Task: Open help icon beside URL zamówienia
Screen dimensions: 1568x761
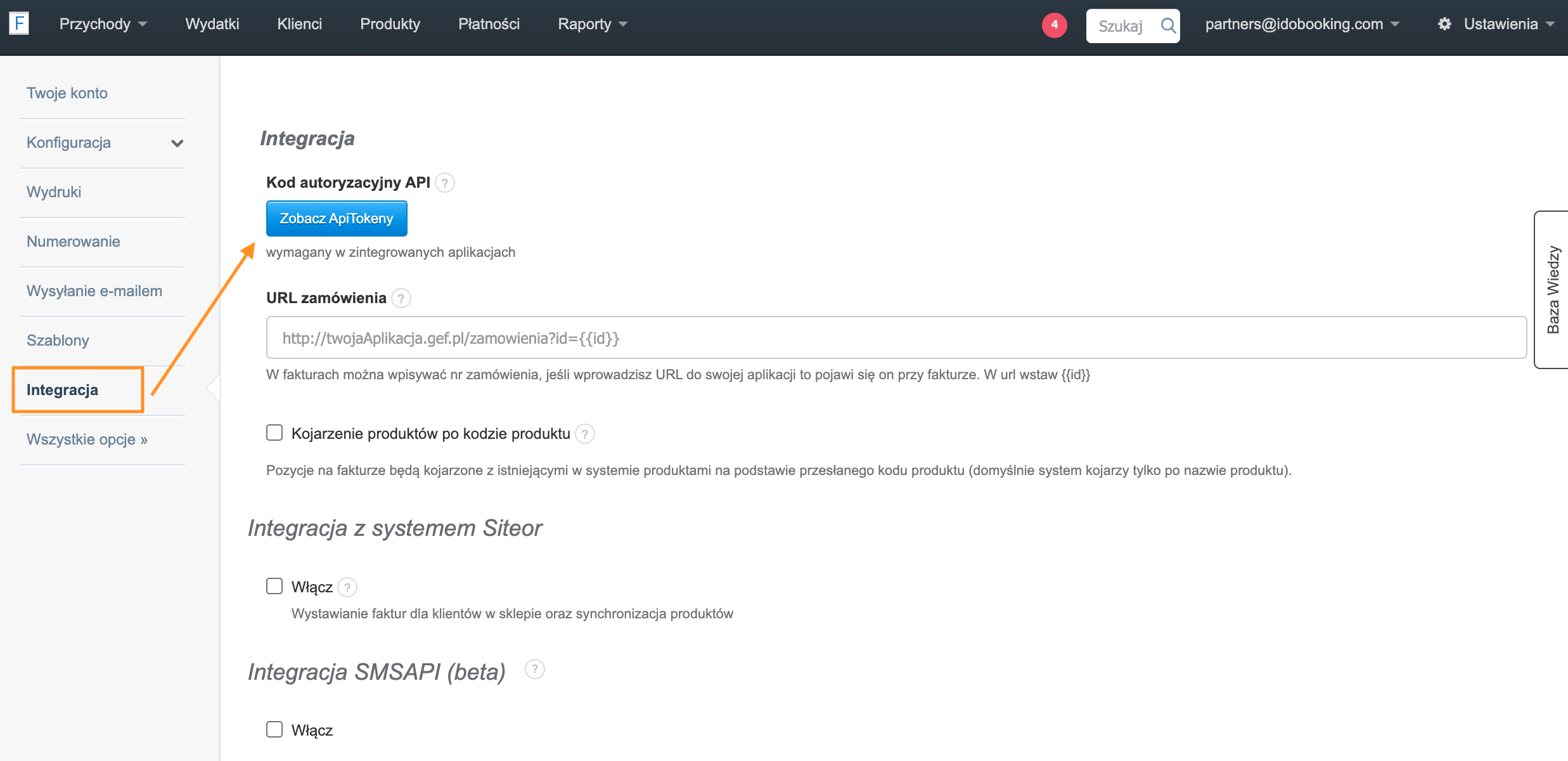Action: [401, 299]
